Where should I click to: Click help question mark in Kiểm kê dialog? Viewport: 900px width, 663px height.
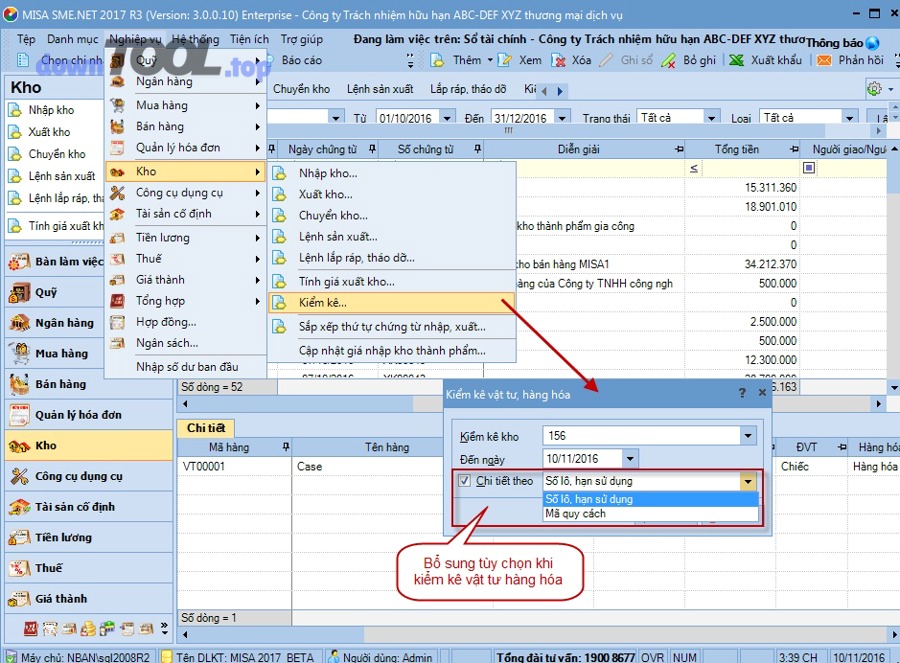(x=742, y=394)
